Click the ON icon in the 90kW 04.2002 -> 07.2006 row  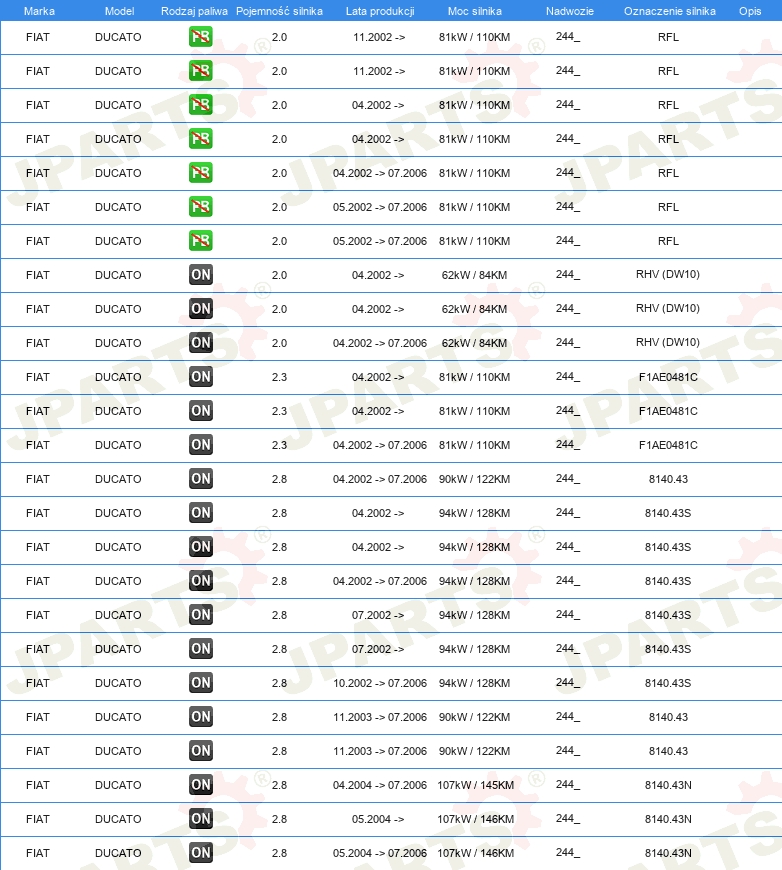tap(200, 478)
